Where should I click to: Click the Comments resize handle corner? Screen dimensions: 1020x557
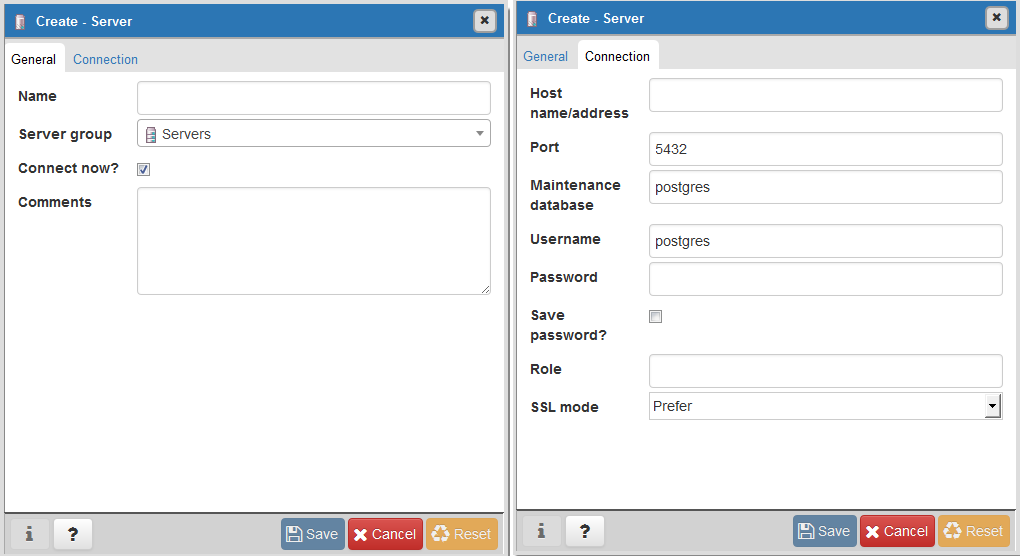(486, 290)
